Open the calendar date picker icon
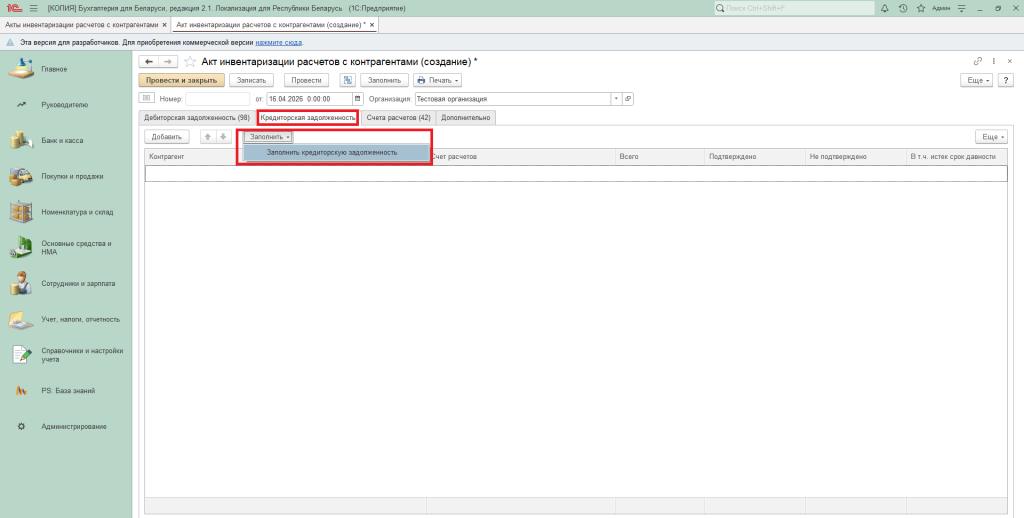Viewport: 1024px width, 518px height. point(358,99)
